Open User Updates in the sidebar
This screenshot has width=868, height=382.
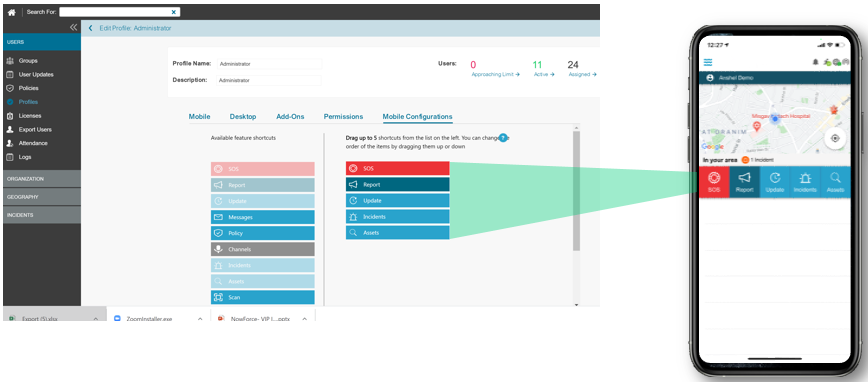pyautogui.click(x=36, y=75)
